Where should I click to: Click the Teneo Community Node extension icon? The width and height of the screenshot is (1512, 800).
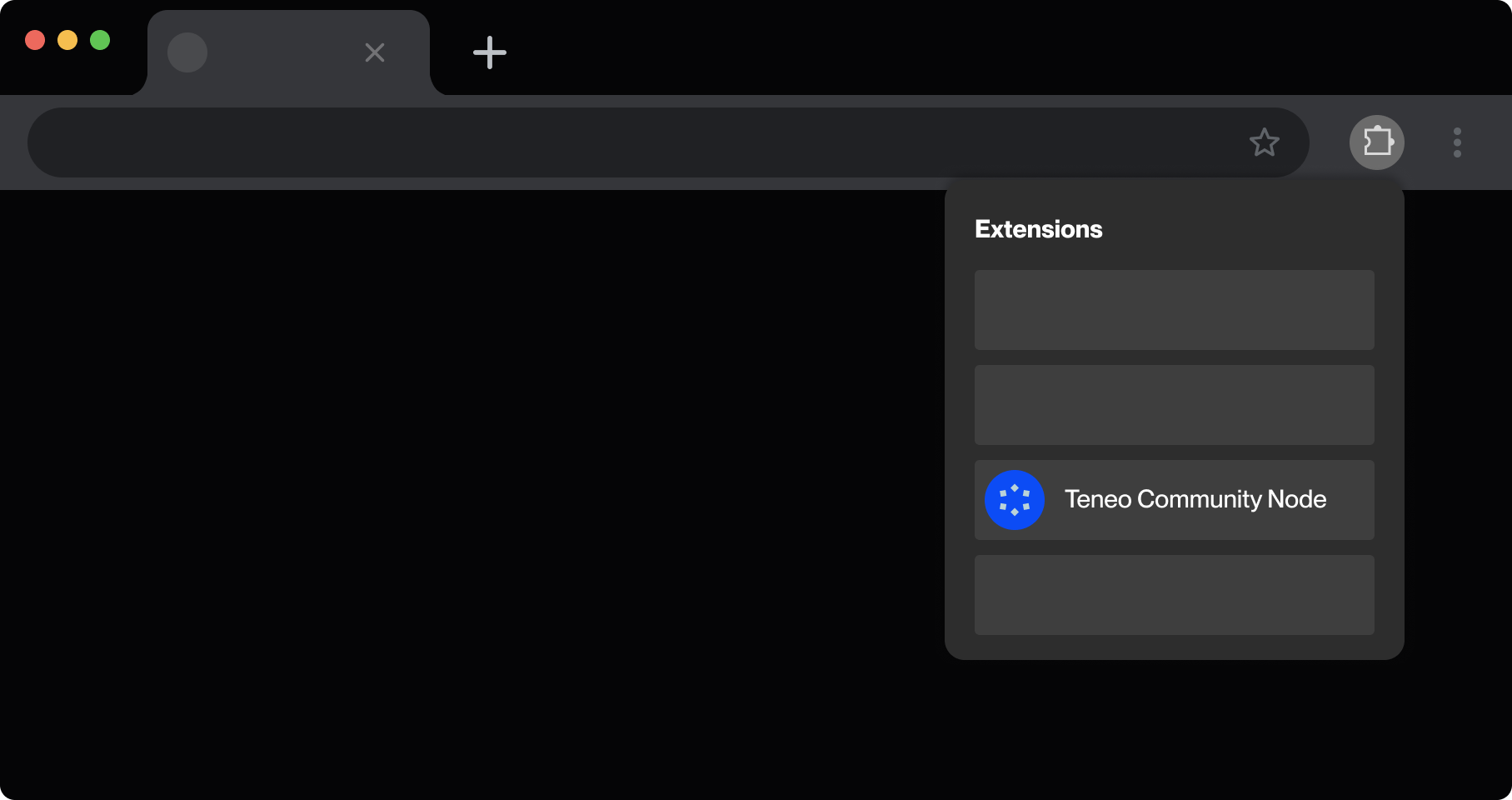(1015, 500)
